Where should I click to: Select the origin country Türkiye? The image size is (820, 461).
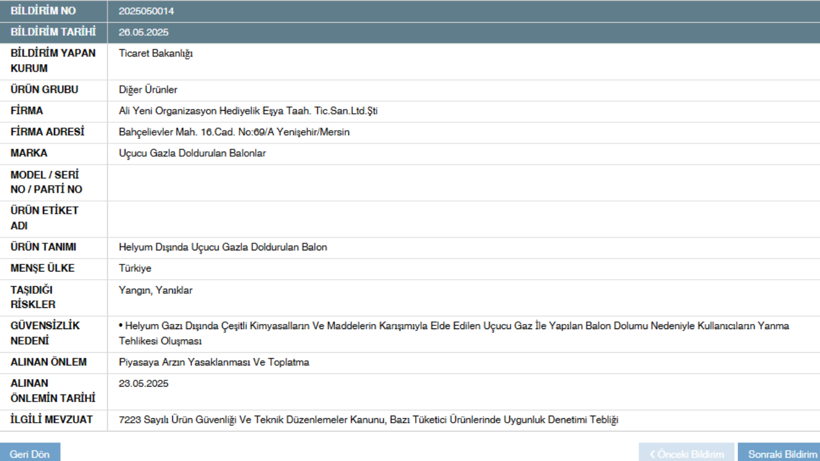click(135, 268)
